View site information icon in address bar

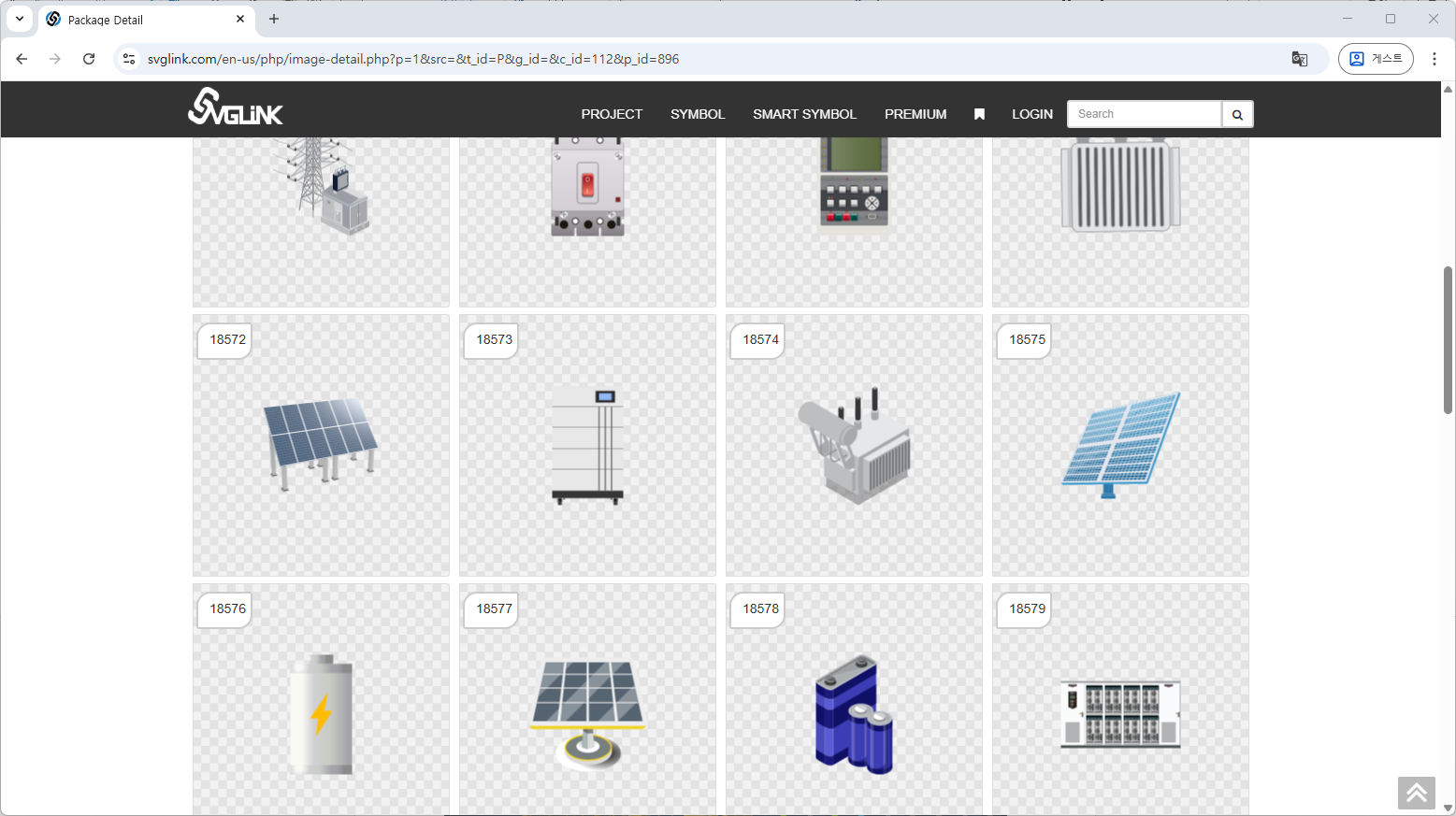click(129, 59)
